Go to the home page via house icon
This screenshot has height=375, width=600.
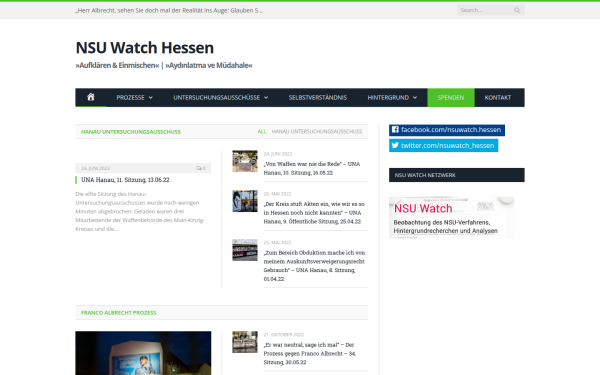tap(91, 97)
